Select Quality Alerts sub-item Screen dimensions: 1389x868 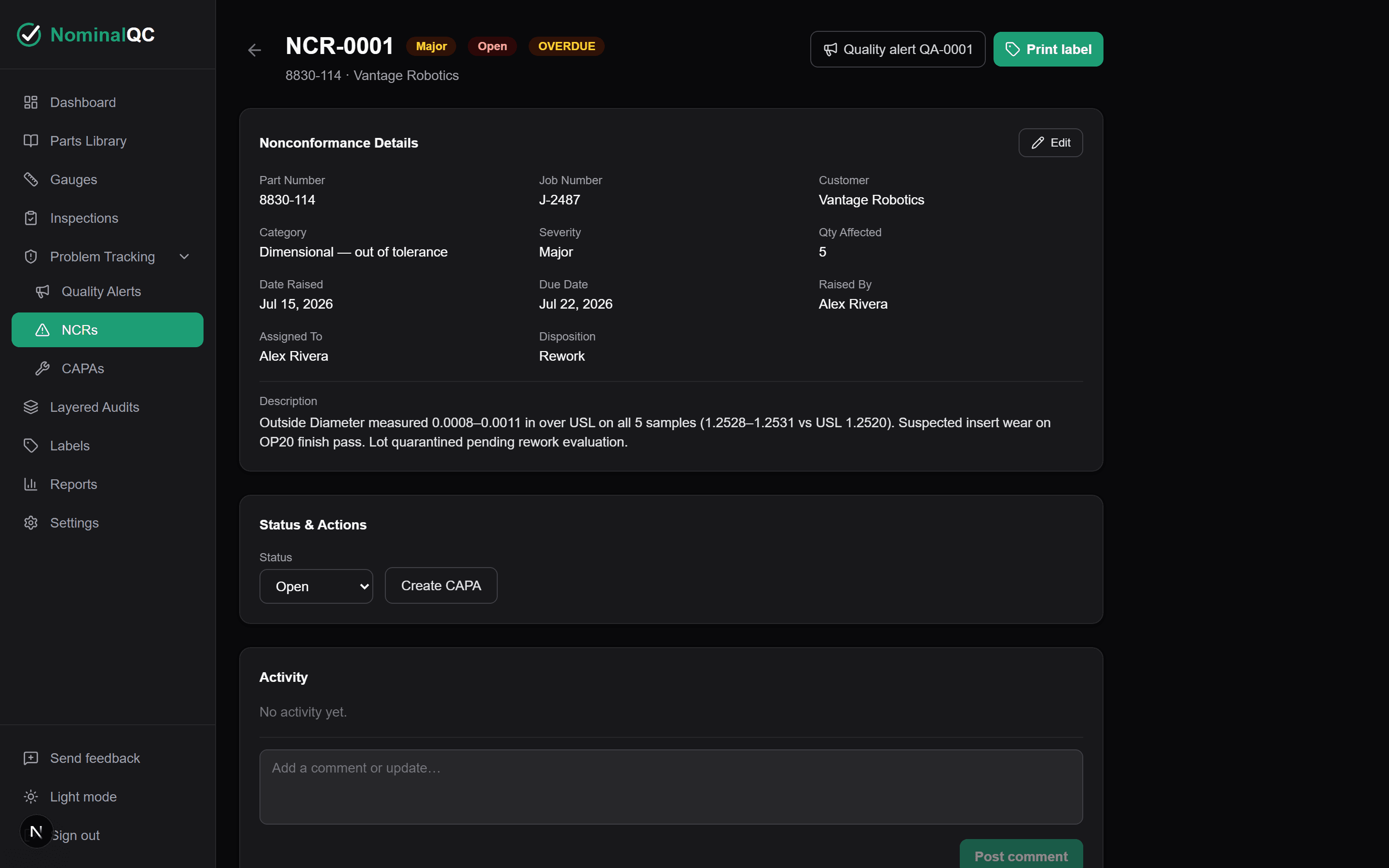pyautogui.click(x=108, y=292)
